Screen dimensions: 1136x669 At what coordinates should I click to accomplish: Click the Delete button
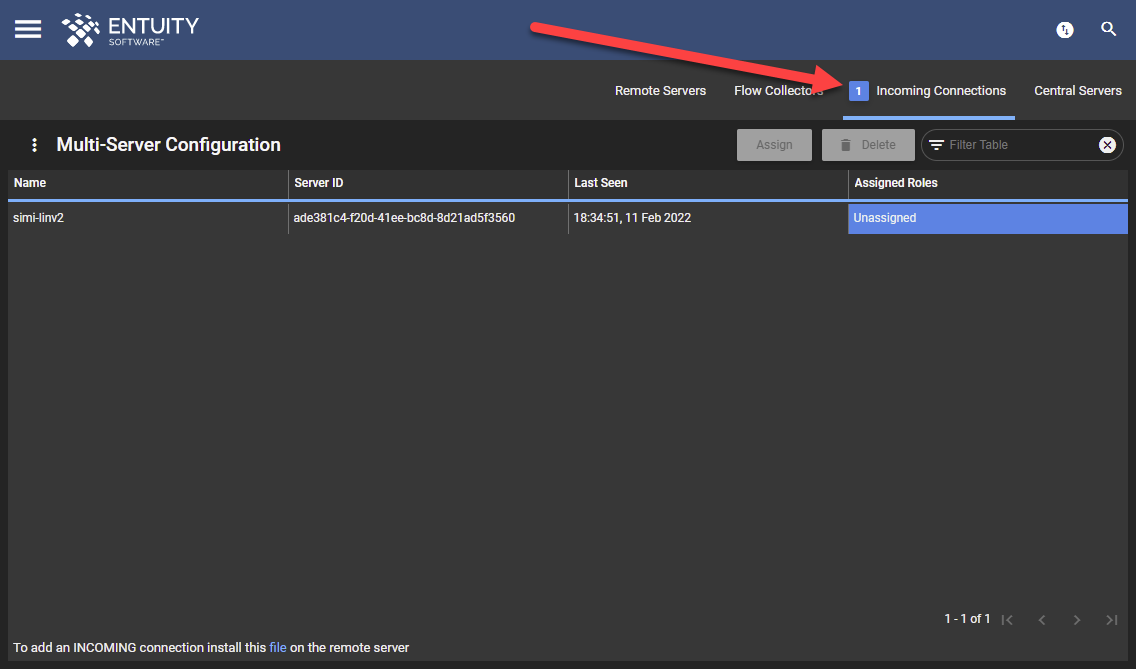pyautogui.click(x=868, y=145)
